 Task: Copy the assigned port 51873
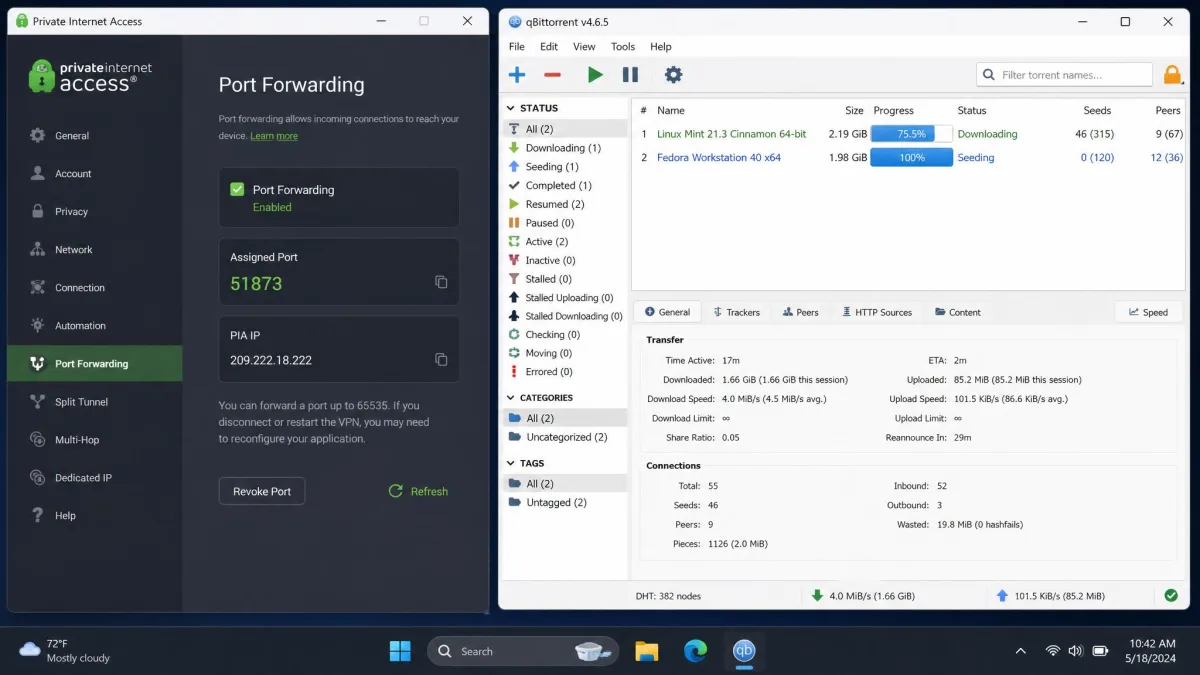coord(441,282)
